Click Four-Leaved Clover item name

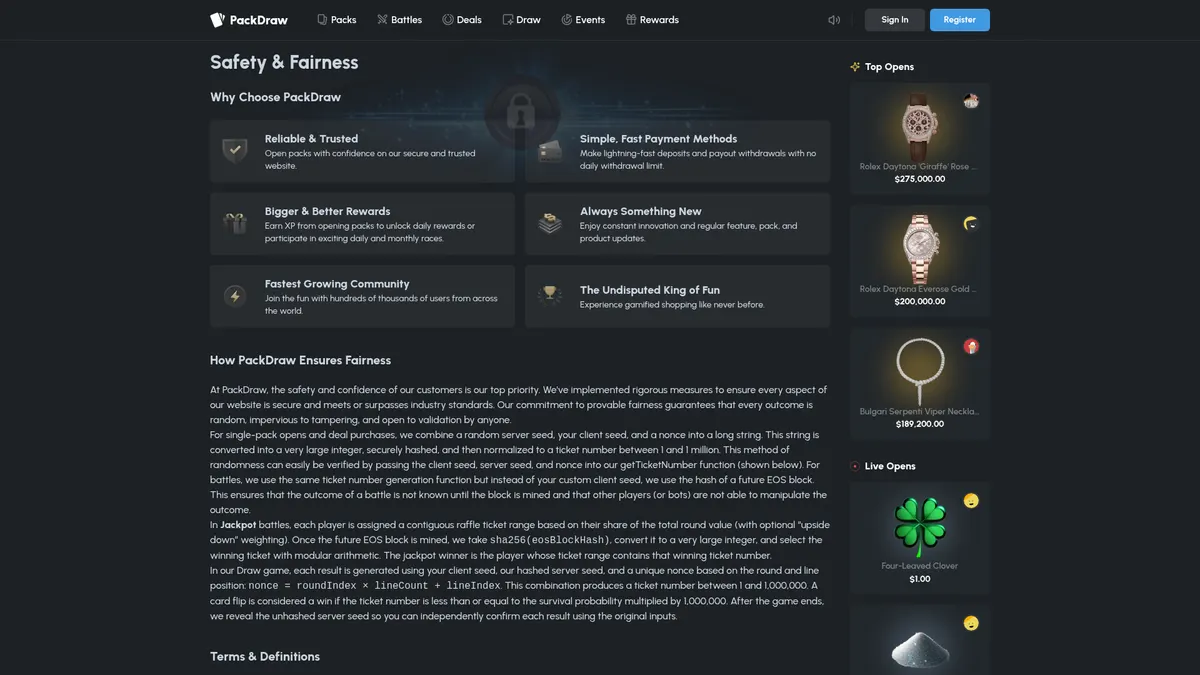tap(920, 566)
